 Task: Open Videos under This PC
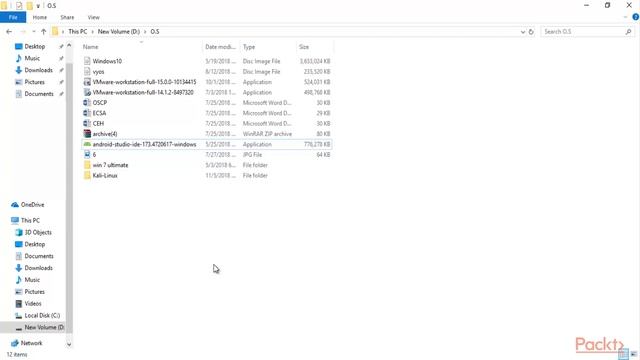click(x=33, y=304)
